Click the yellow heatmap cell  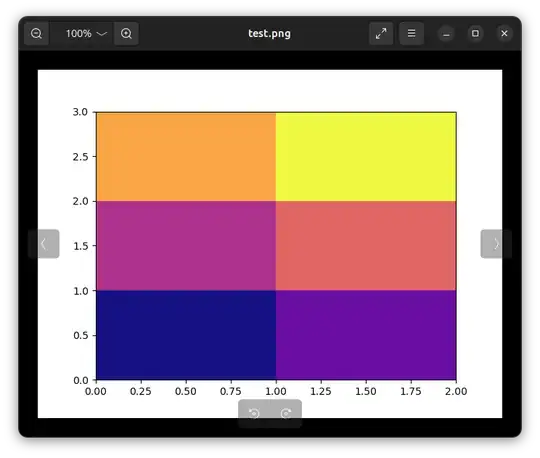coord(366,157)
